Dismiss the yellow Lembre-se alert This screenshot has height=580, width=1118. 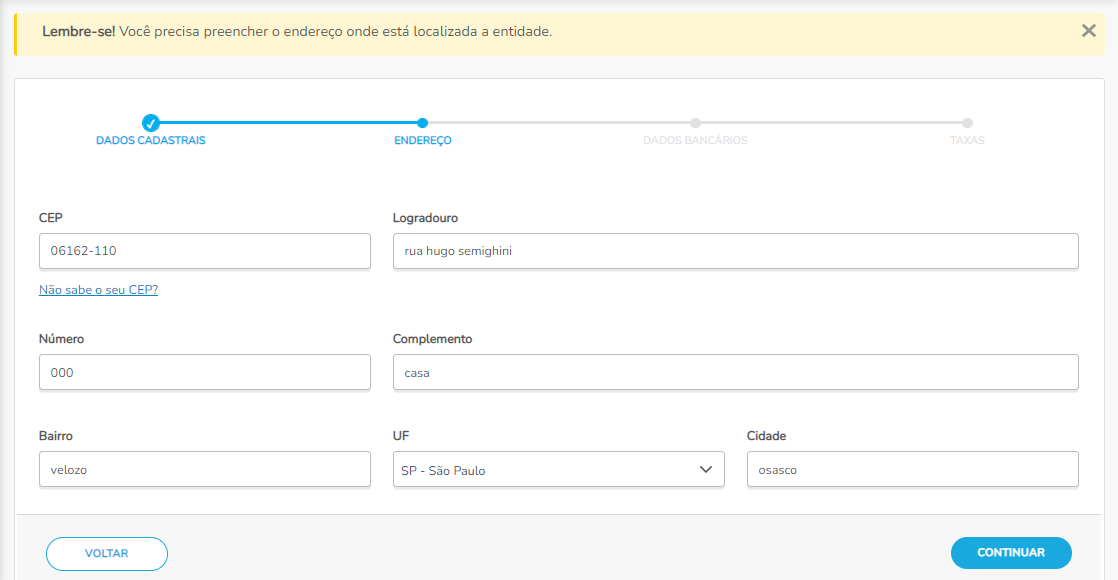tap(1088, 31)
